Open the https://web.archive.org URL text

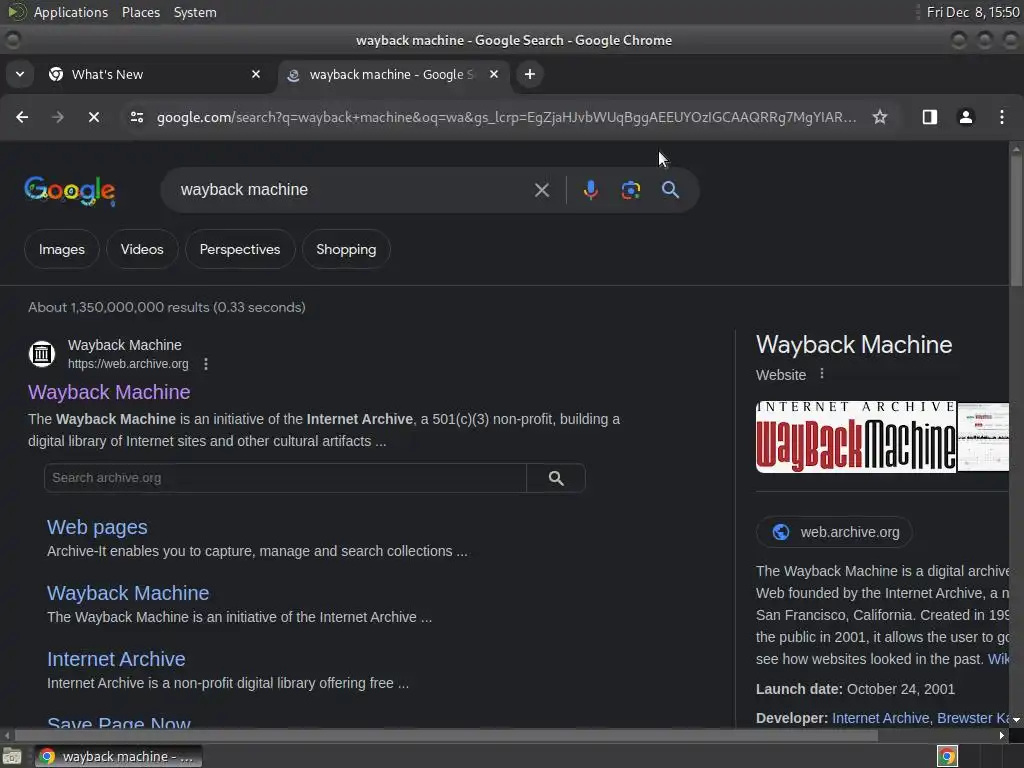tap(128, 364)
